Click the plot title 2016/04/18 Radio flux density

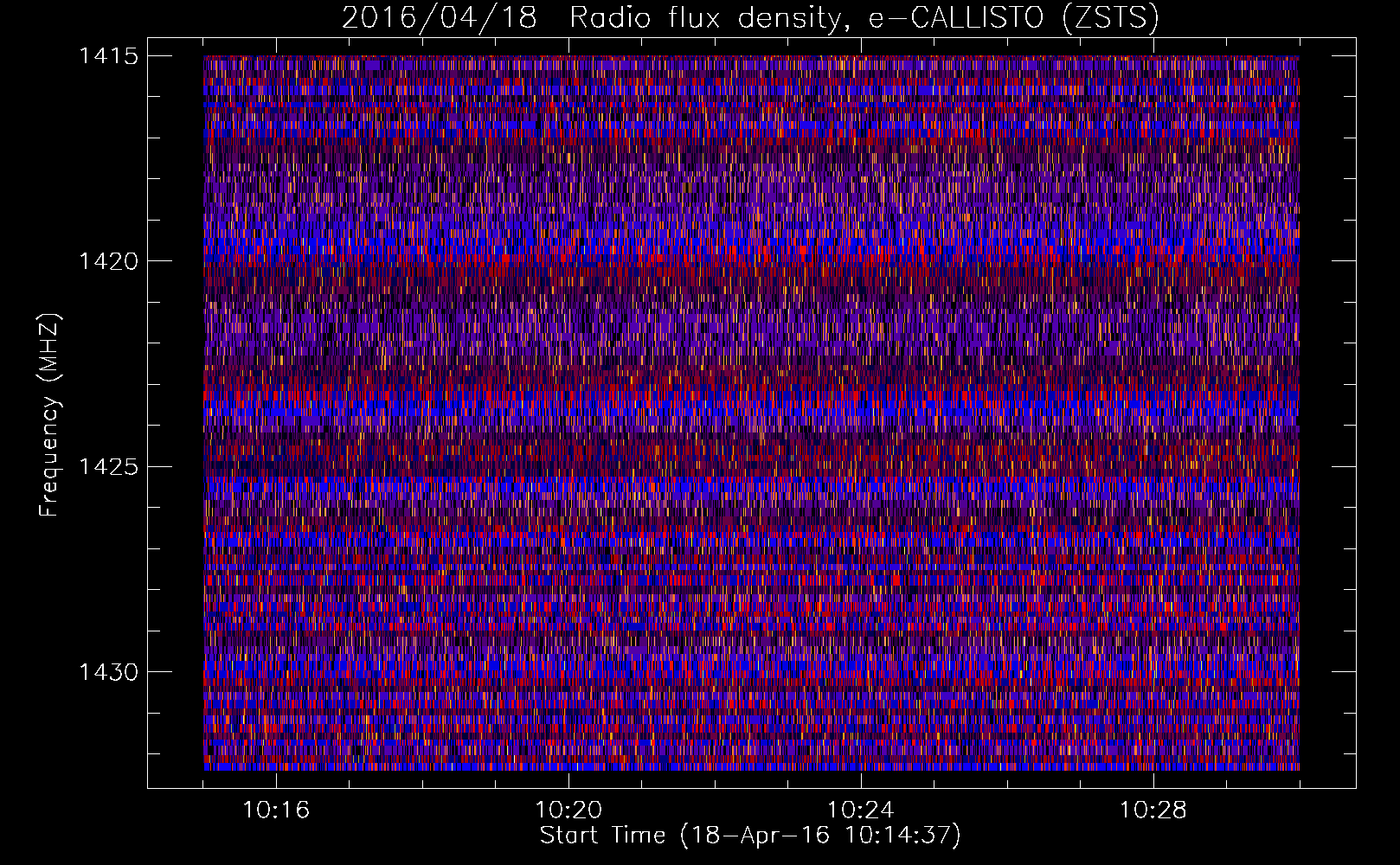click(750, 18)
